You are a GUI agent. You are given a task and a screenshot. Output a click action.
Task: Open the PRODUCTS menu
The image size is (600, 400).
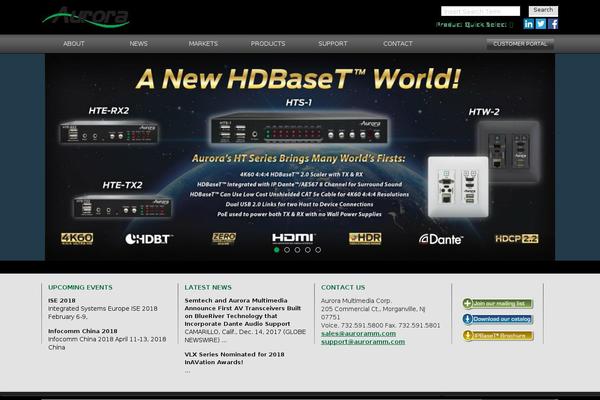click(268, 44)
